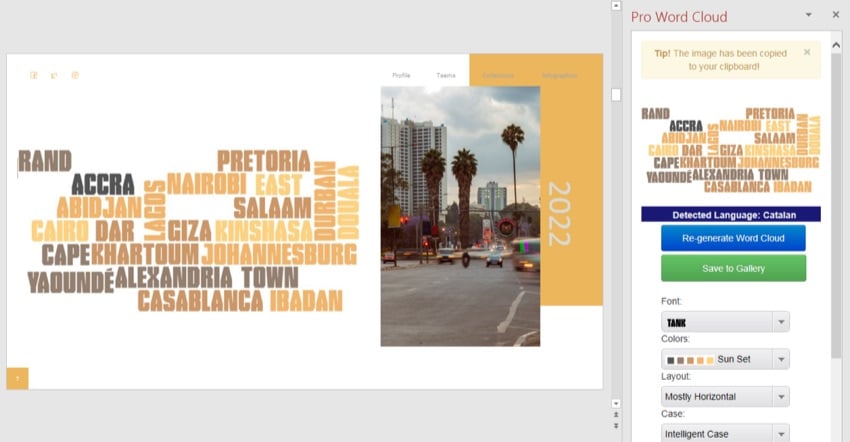The image size is (850, 442).
Task: Go to next slide using the double-down arrow
Action: point(616,426)
